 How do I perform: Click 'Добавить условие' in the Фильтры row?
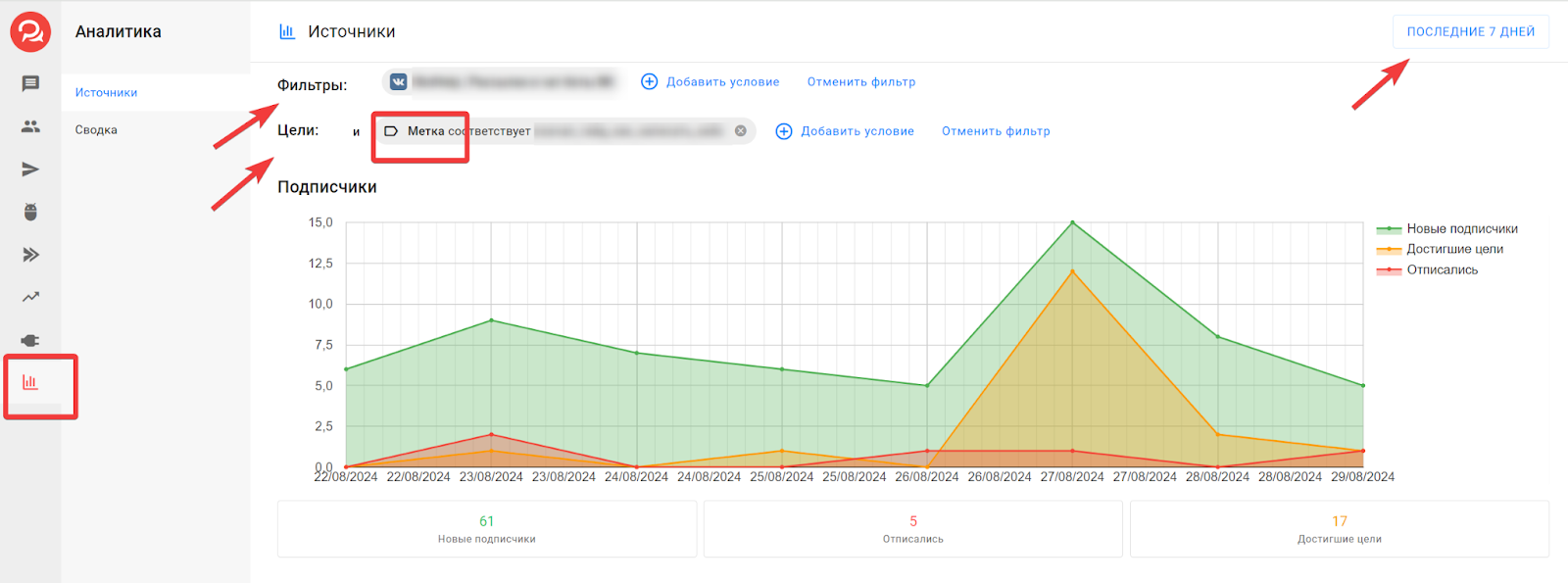[710, 82]
